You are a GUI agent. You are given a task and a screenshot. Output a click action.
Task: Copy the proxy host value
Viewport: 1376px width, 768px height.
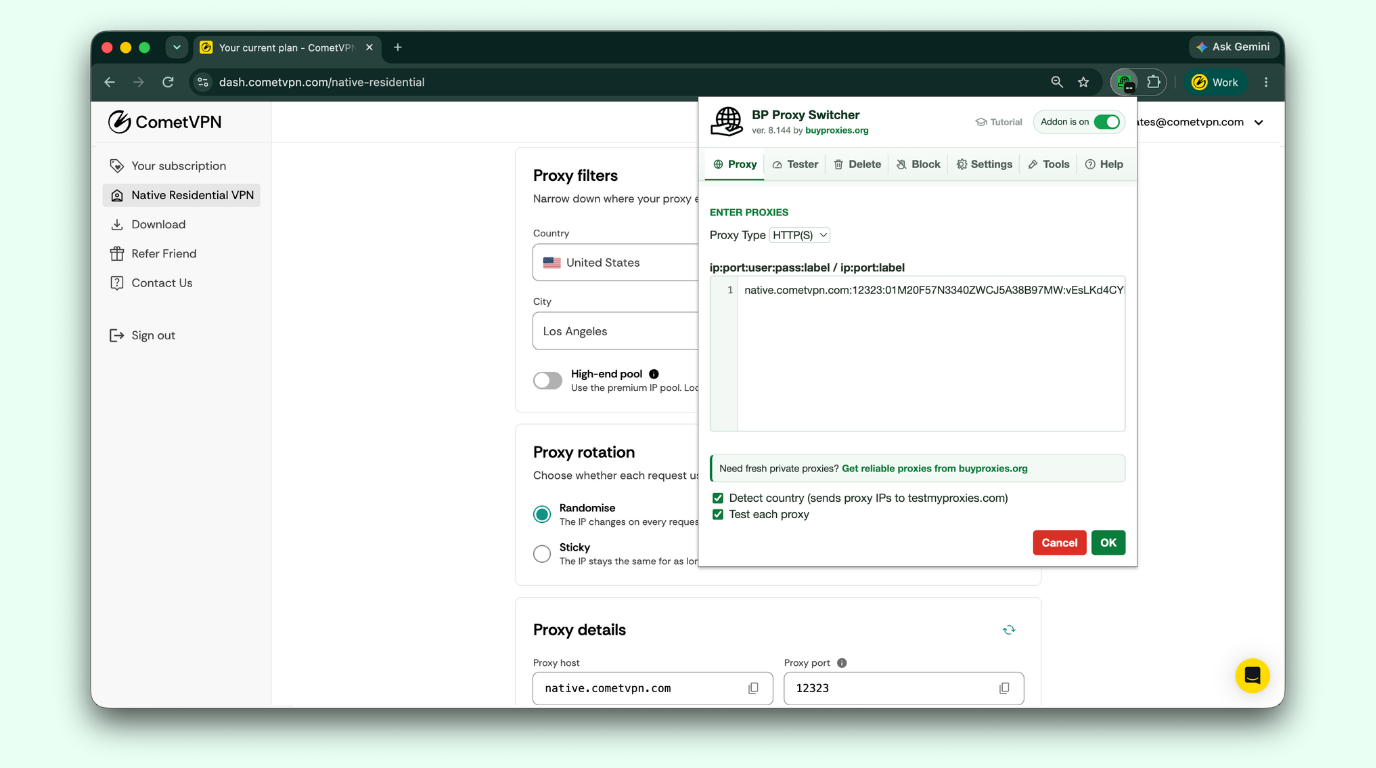click(x=754, y=688)
